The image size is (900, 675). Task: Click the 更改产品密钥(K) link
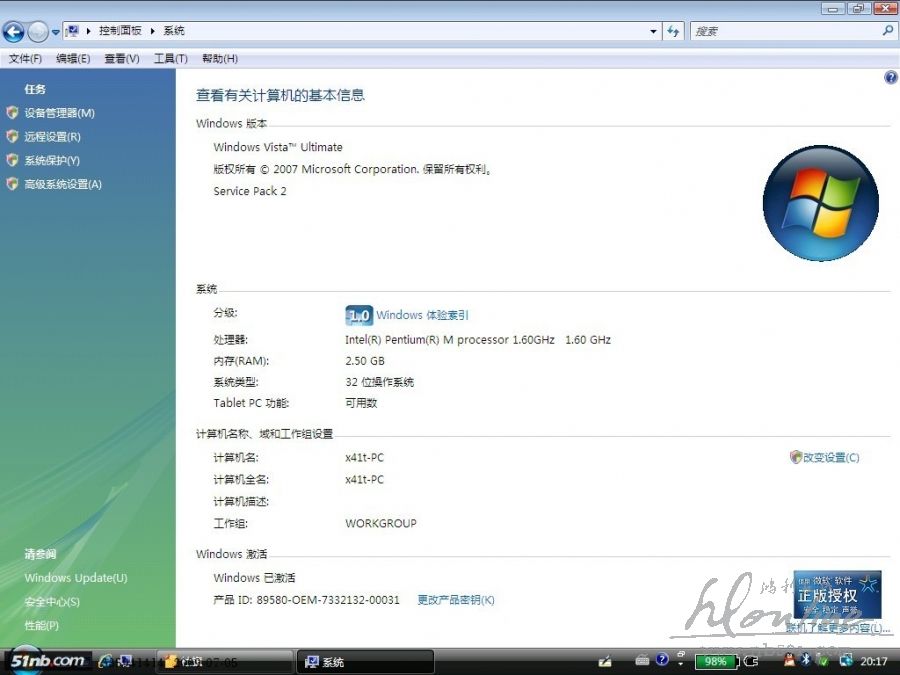coord(455,600)
